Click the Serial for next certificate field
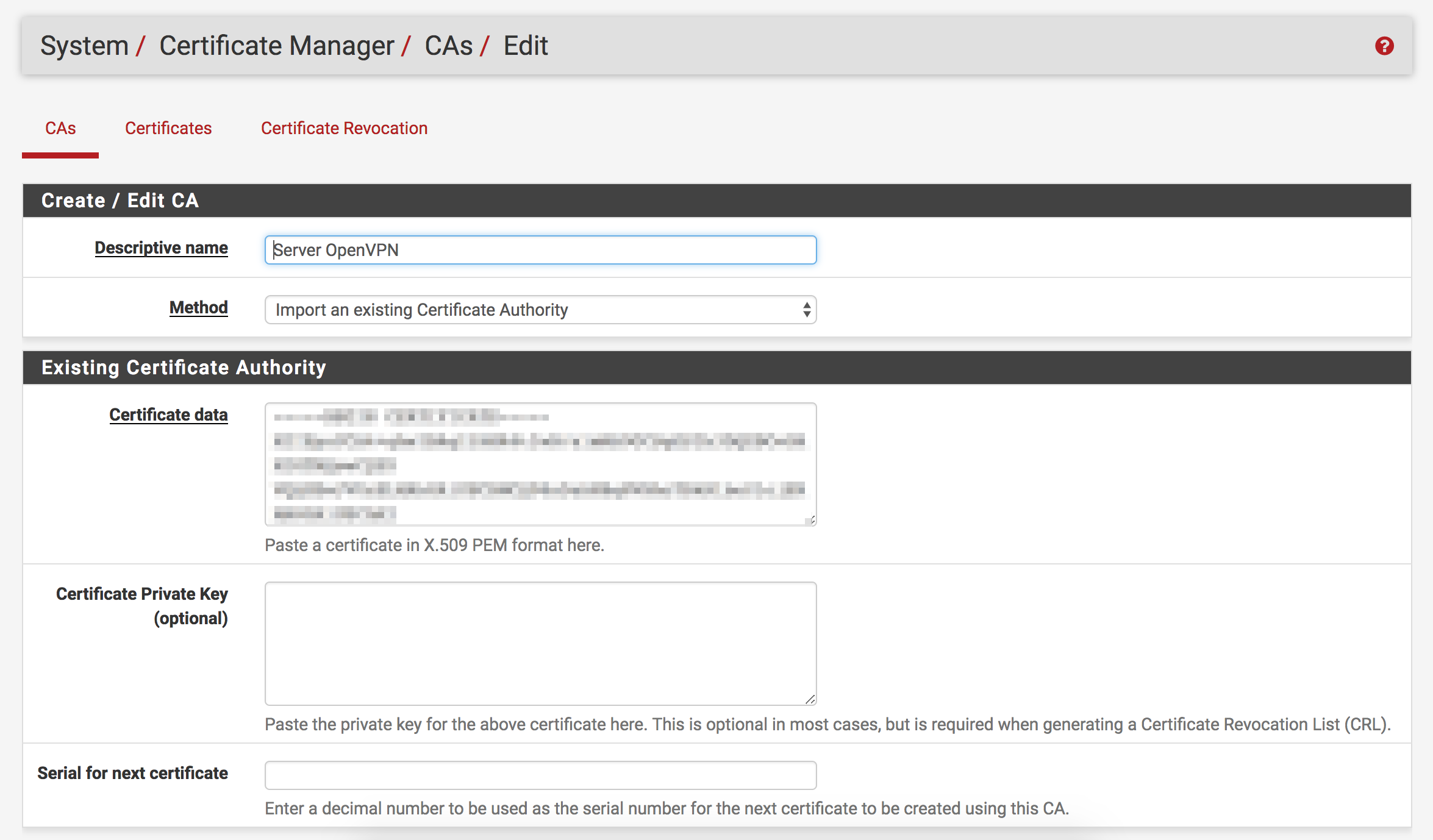This screenshot has height=840, width=1433. coord(540,775)
